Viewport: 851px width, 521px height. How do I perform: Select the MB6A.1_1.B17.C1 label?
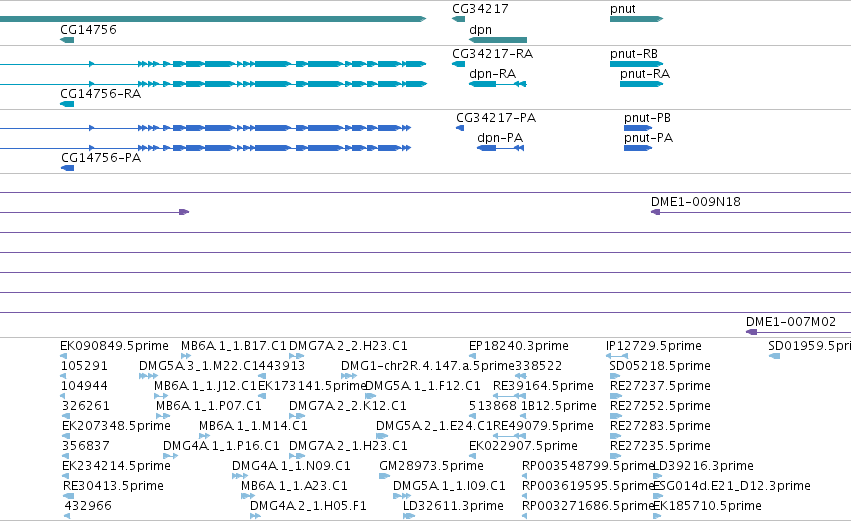(x=233, y=346)
